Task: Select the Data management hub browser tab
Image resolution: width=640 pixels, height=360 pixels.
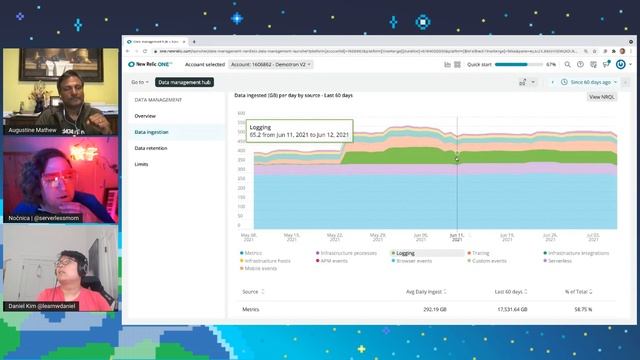Action: coord(155,42)
